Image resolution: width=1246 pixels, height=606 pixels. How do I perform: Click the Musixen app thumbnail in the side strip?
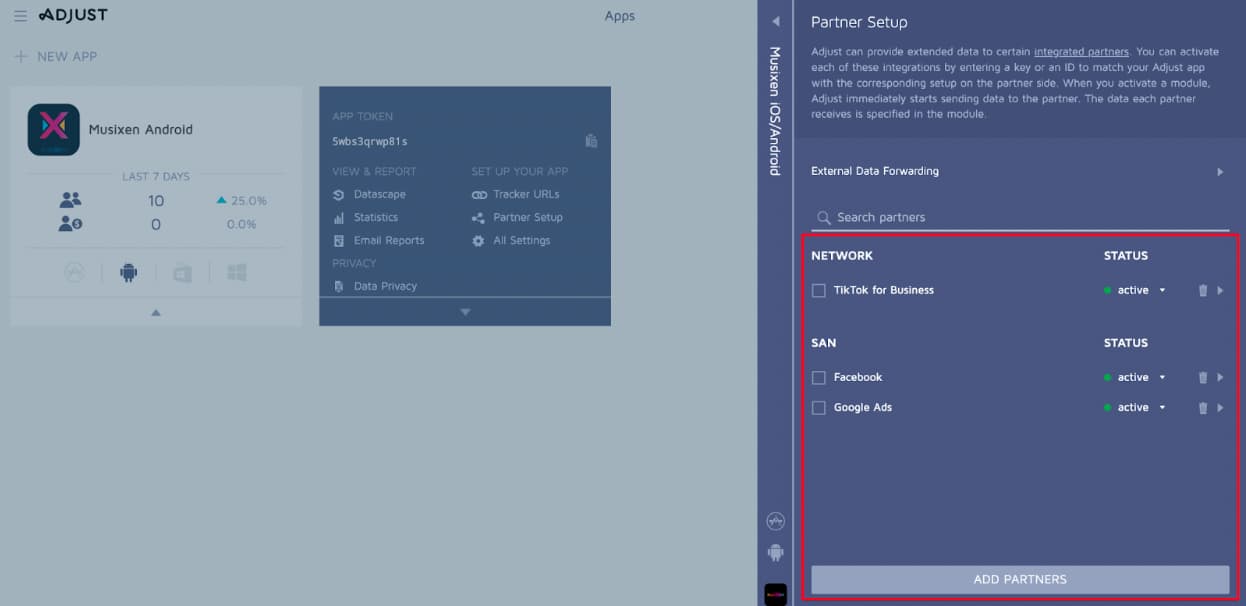coord(775,594)
